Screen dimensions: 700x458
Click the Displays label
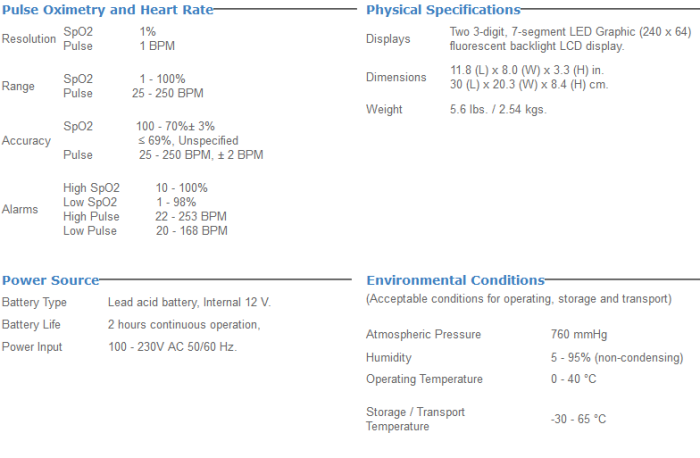point(388,39)
